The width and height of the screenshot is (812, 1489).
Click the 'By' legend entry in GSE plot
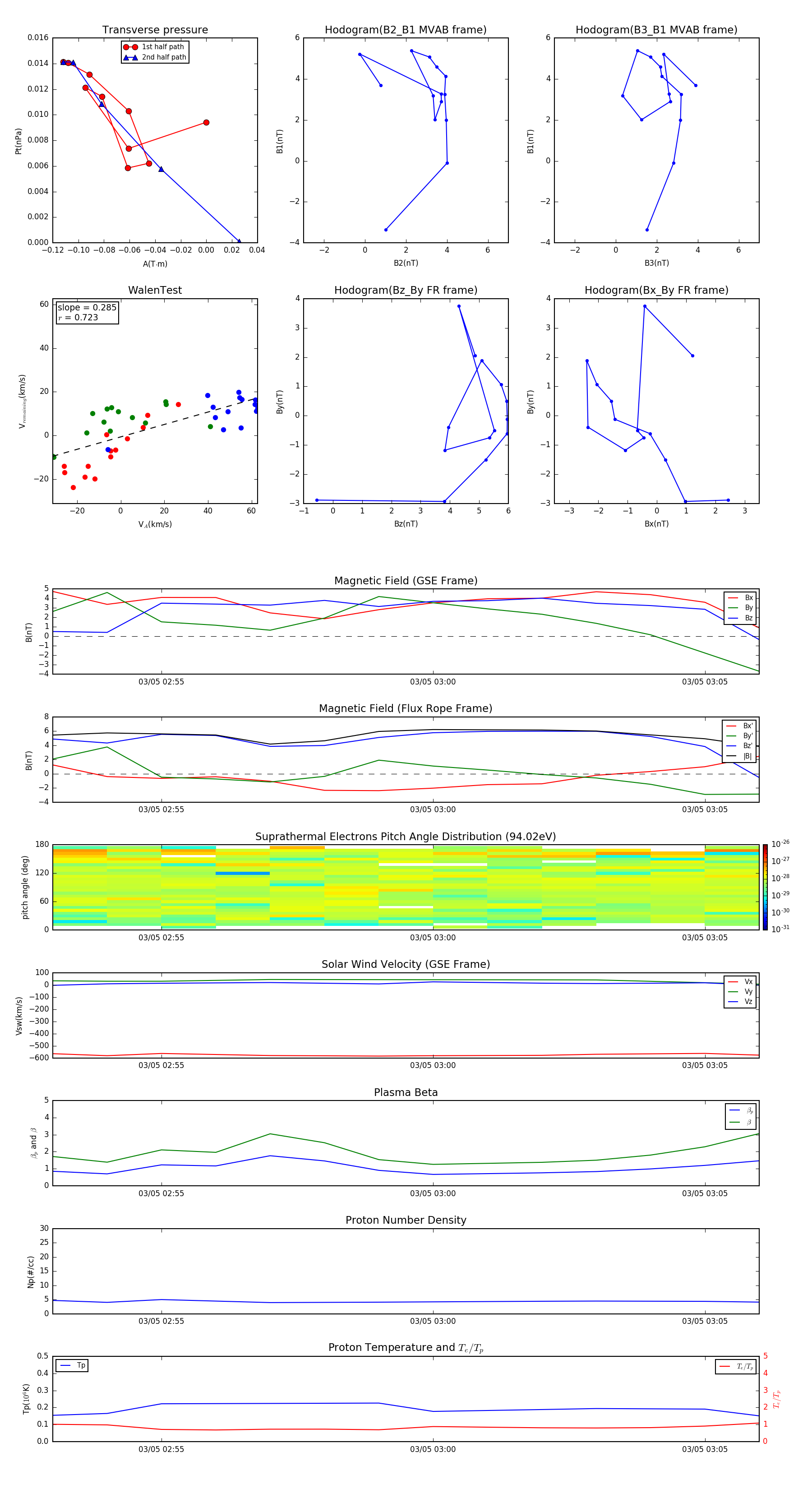point(740,607)
